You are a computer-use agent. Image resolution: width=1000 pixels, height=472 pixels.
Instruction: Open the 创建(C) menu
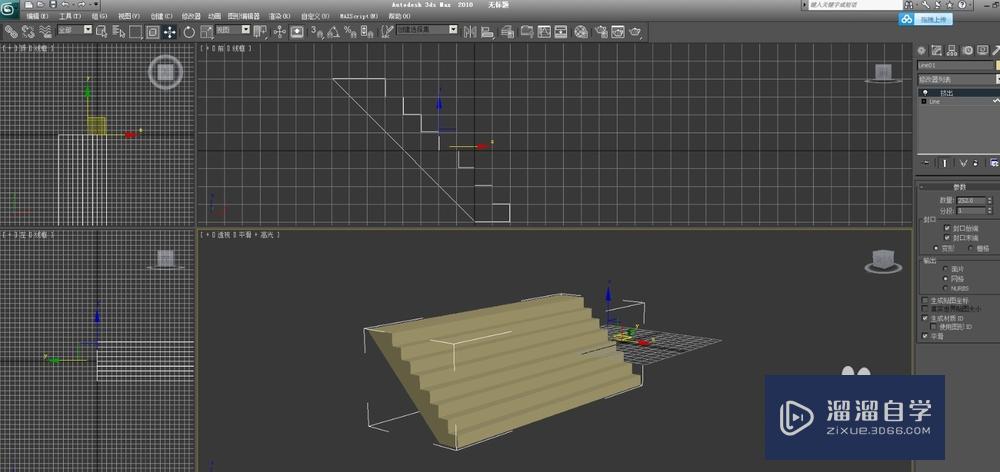[x=161, y=16]
